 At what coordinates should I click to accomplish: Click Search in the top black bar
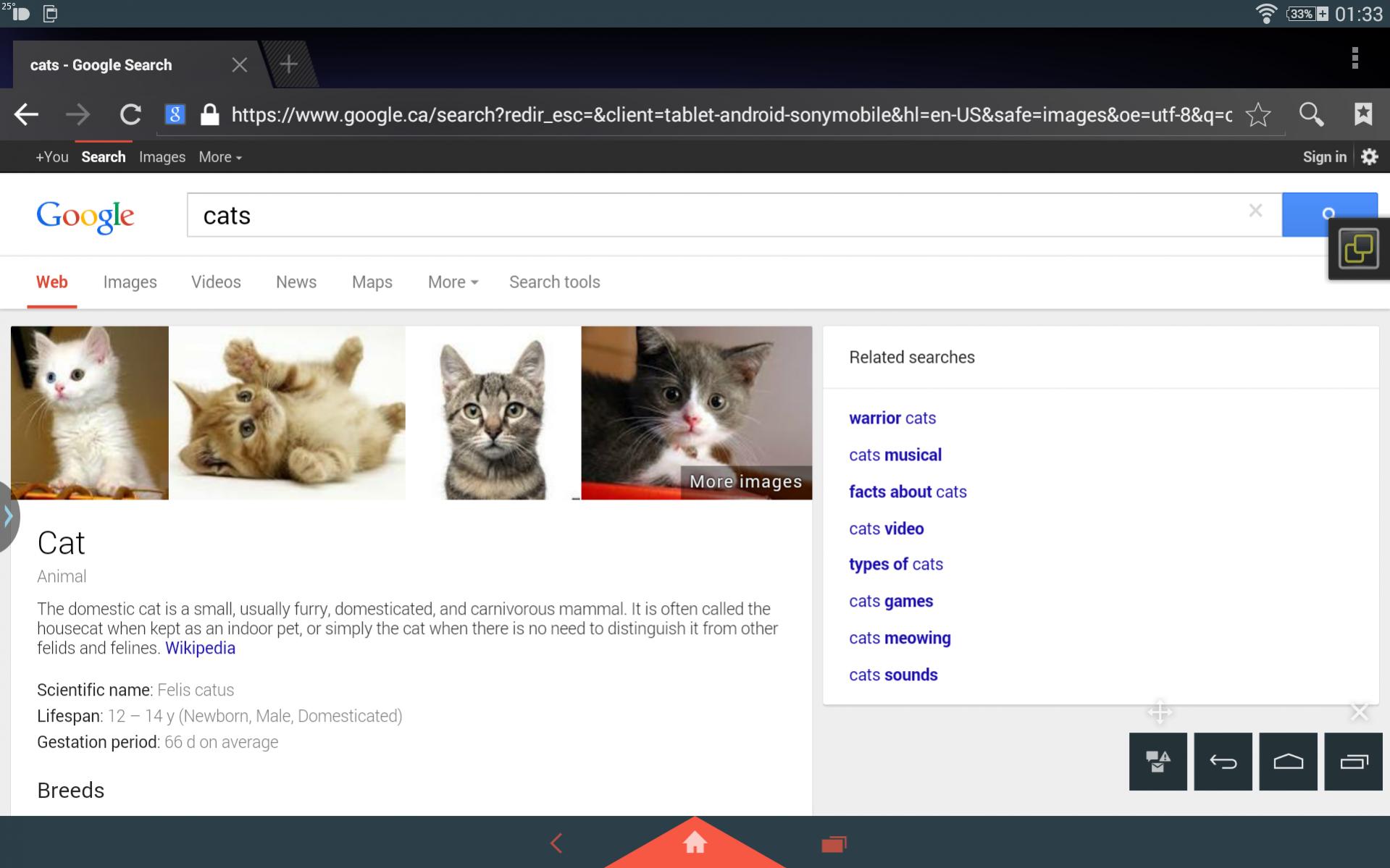104,157
